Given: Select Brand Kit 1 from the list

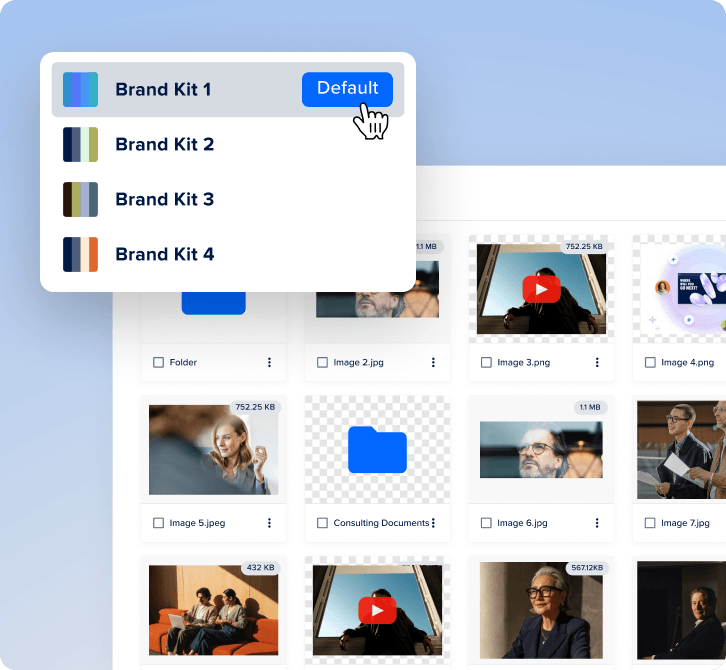Looking at the screenshot, I should coord(228,89).
